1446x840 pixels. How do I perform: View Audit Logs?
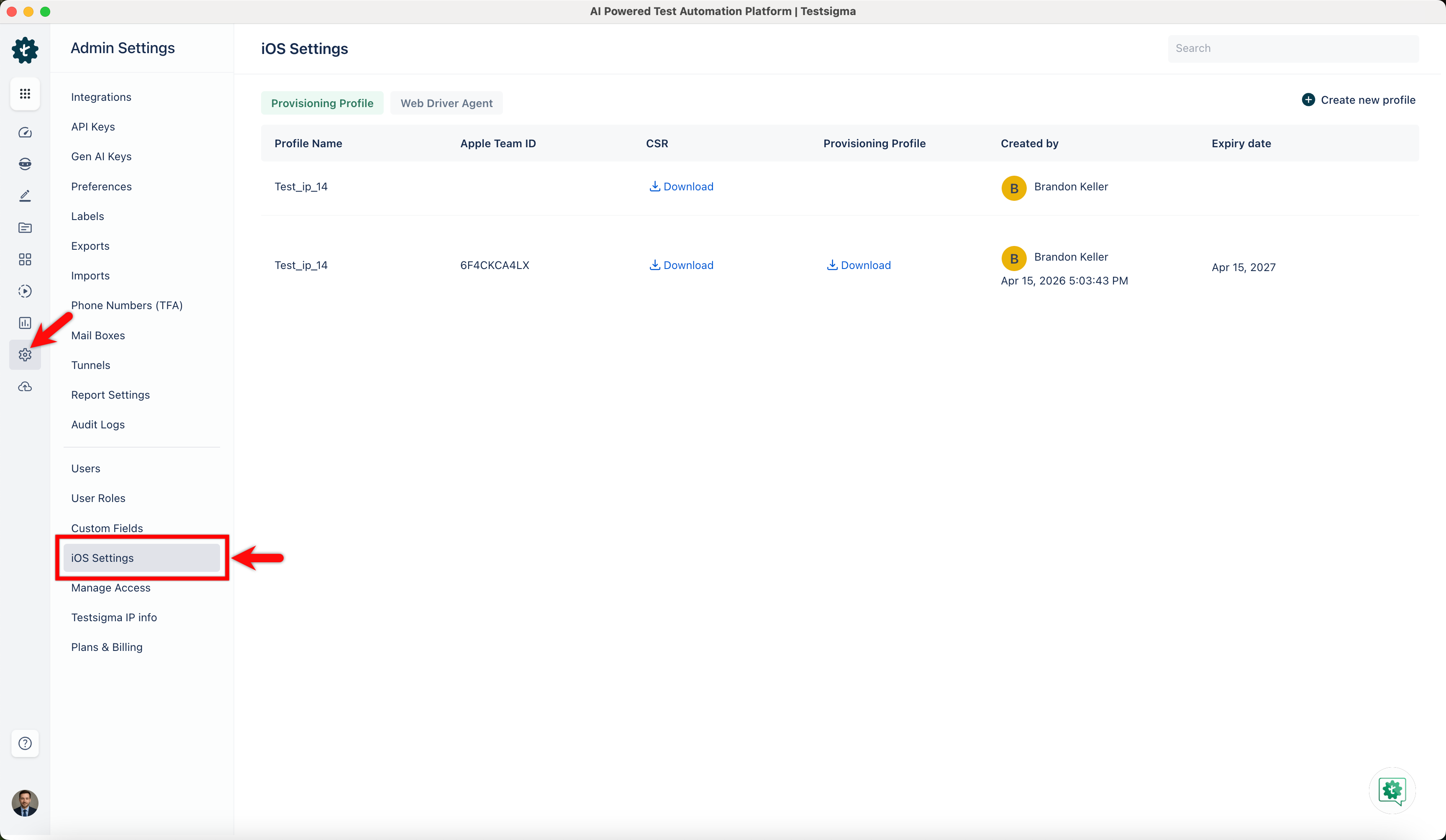[x=97, y=425]
